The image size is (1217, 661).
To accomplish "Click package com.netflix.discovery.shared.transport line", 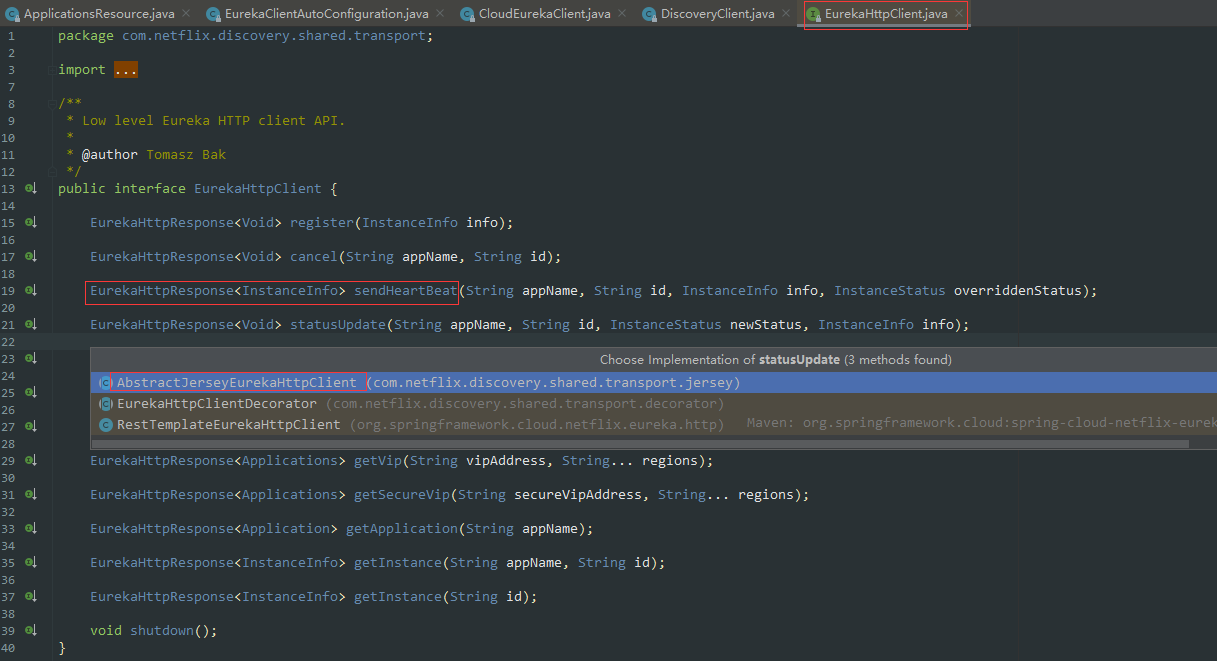I will point(246,36).
